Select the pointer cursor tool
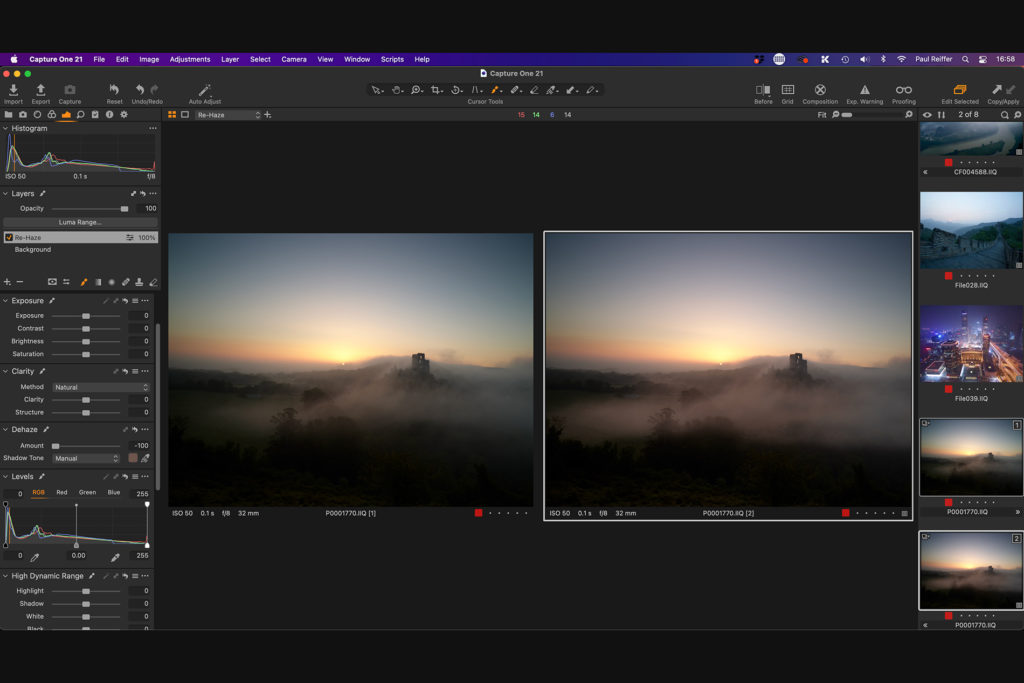Image resolution: width=1024 pixels, height=683 pixels. click(x=376, y=90)
